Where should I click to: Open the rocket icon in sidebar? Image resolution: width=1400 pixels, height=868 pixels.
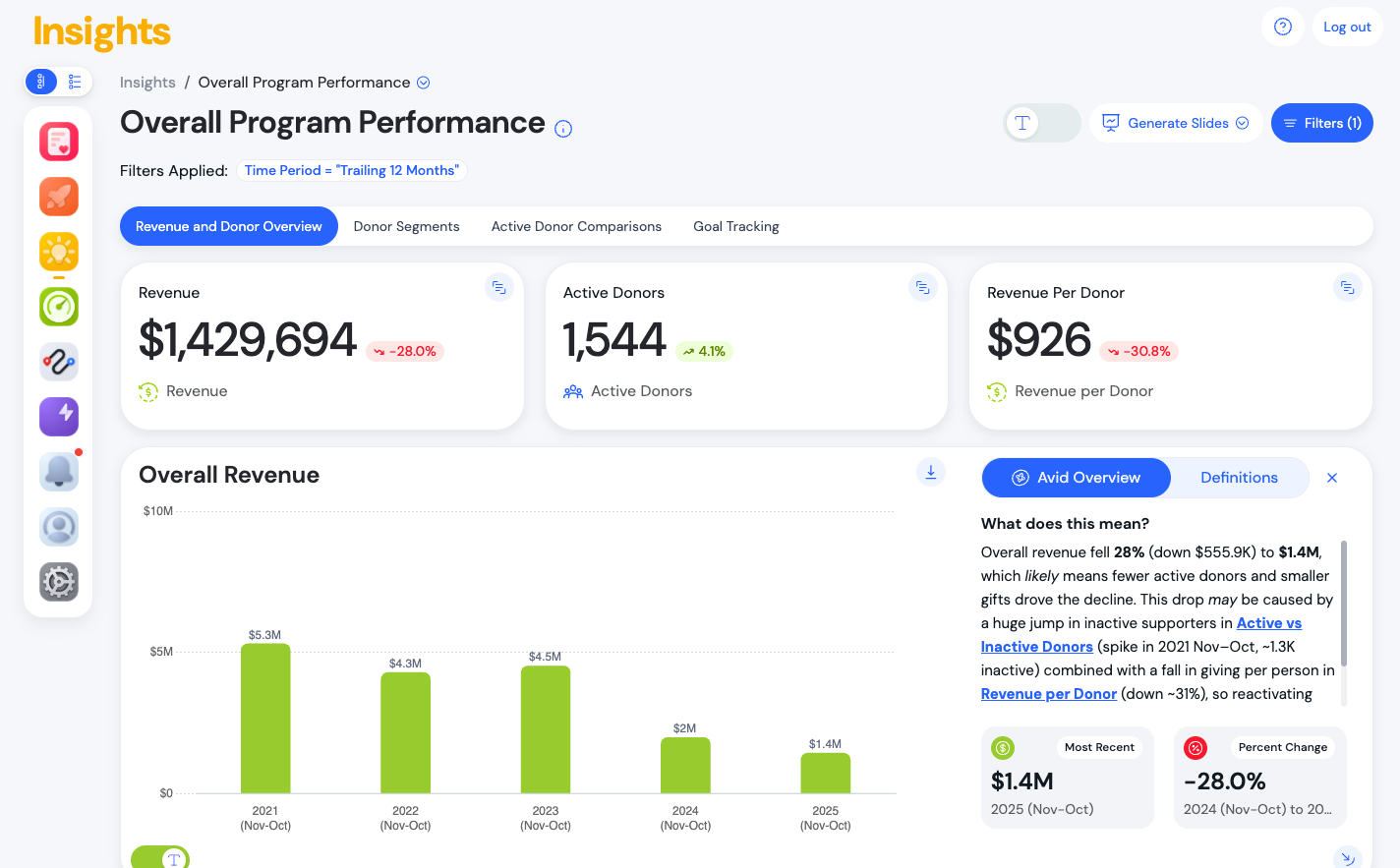[59, 197]
